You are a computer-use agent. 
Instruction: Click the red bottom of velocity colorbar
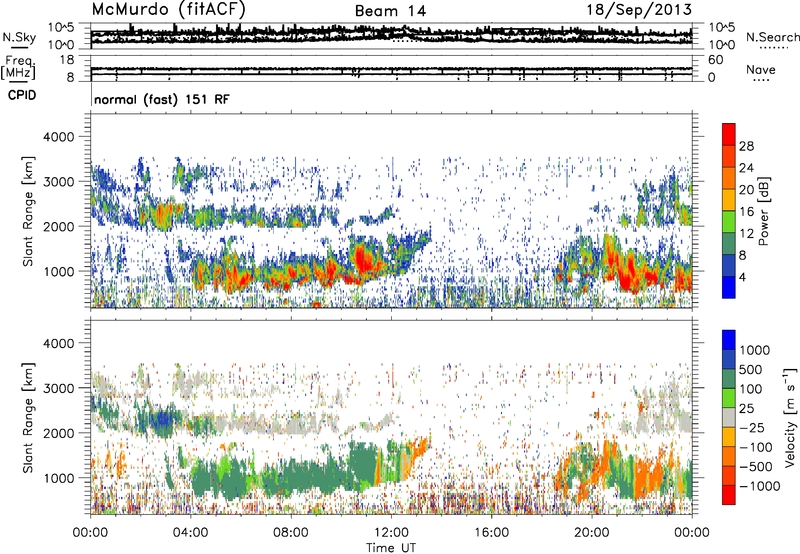(x=729, y=495)
